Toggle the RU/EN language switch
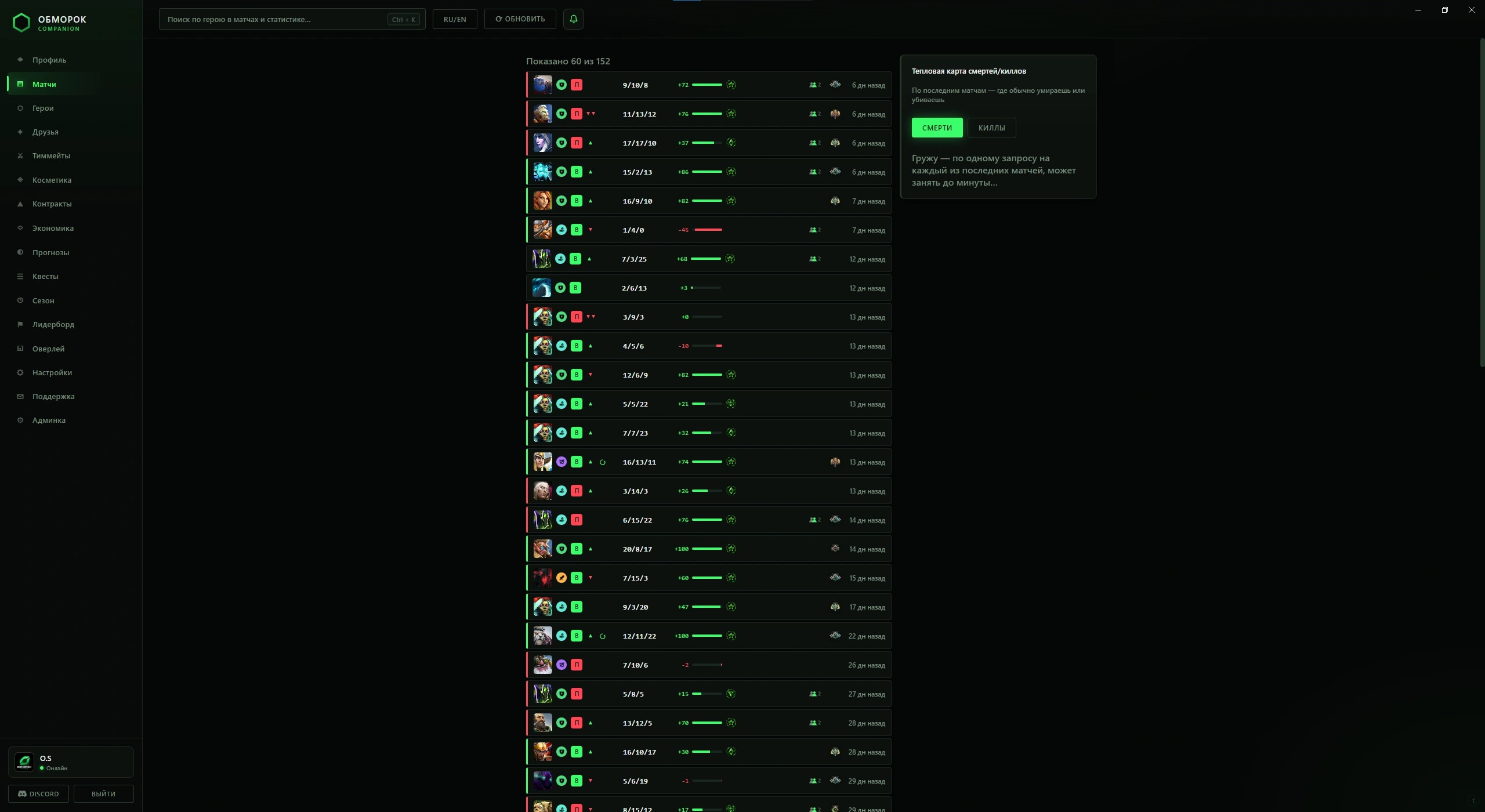 click(x=455, y=19)
